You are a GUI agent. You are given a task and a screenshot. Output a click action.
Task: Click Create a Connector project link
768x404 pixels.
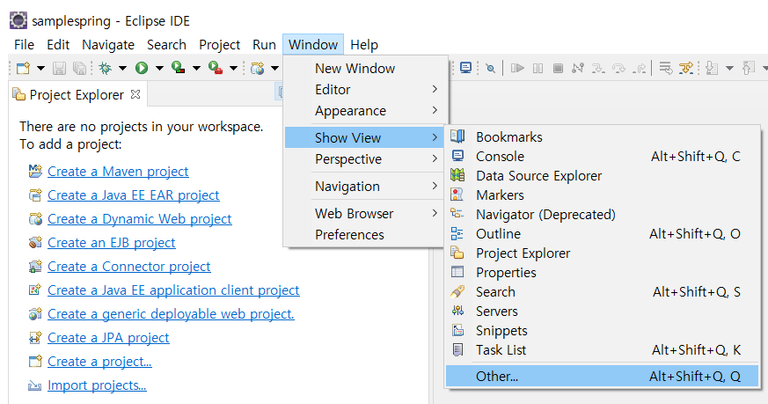pos(129,266)
